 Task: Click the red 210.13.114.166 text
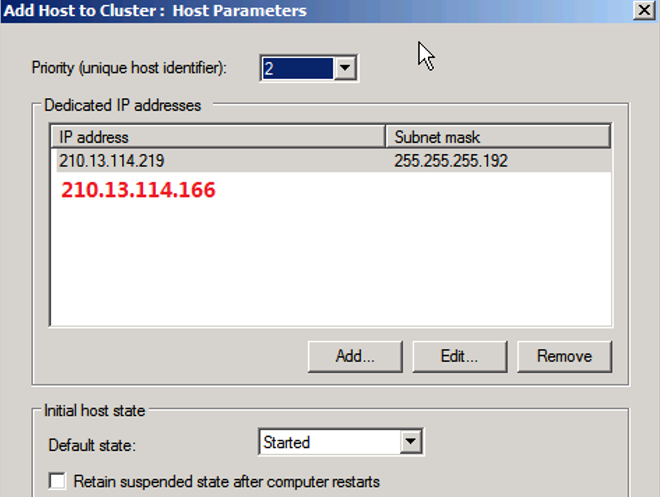coord(138,190)
